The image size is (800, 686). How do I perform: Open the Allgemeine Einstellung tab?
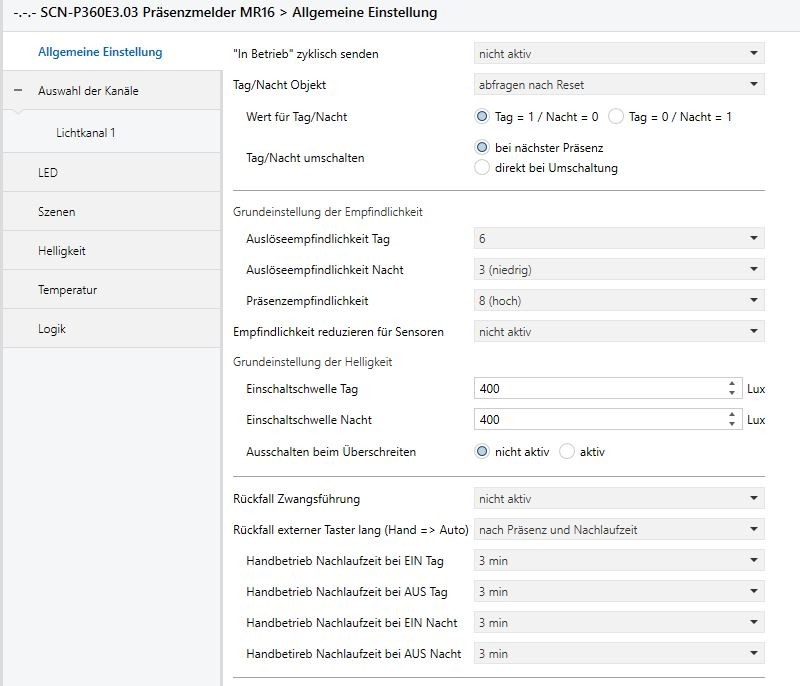[x=100, y=52]
